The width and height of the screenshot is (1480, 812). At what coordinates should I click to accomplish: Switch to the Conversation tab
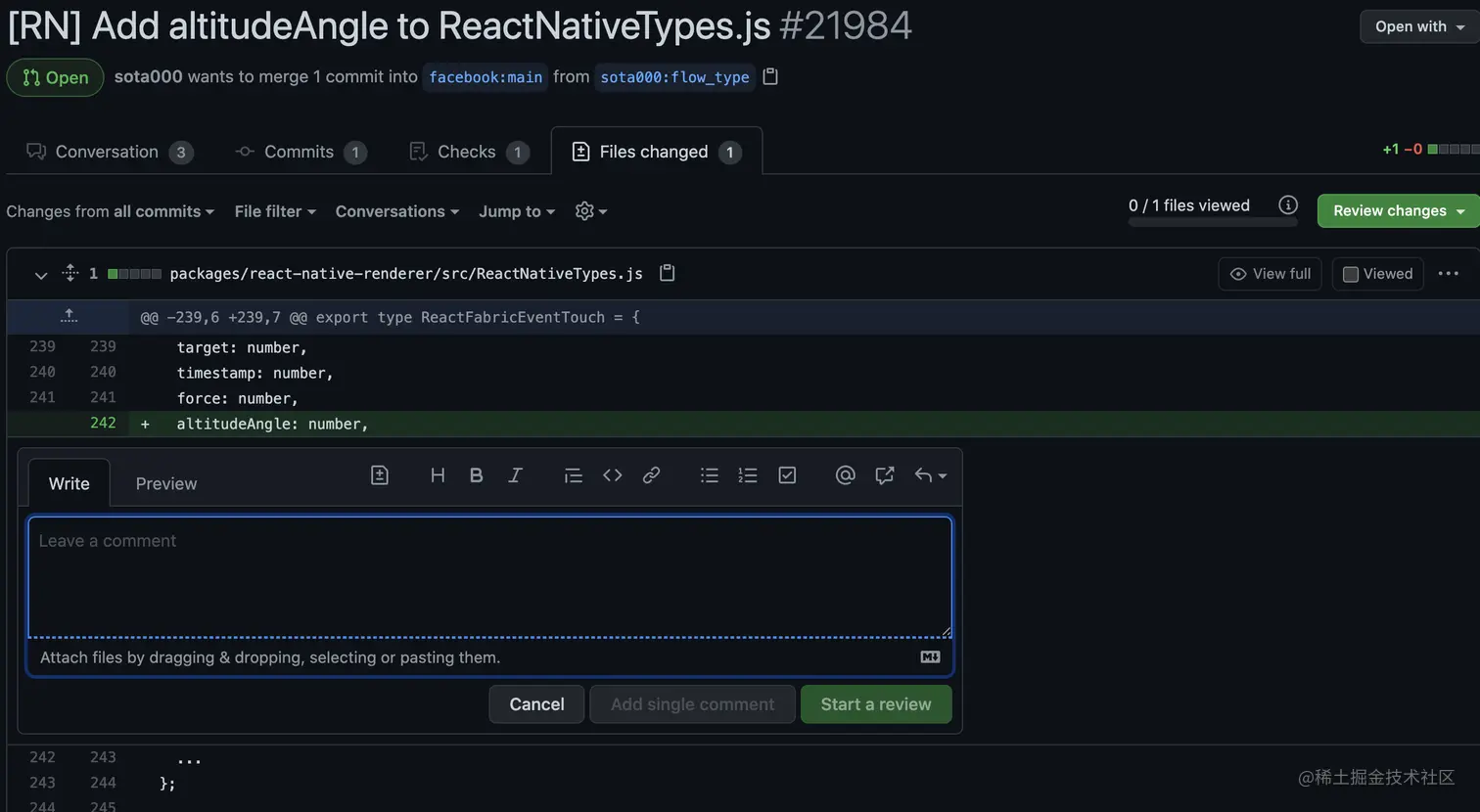[x=110, y=152]
